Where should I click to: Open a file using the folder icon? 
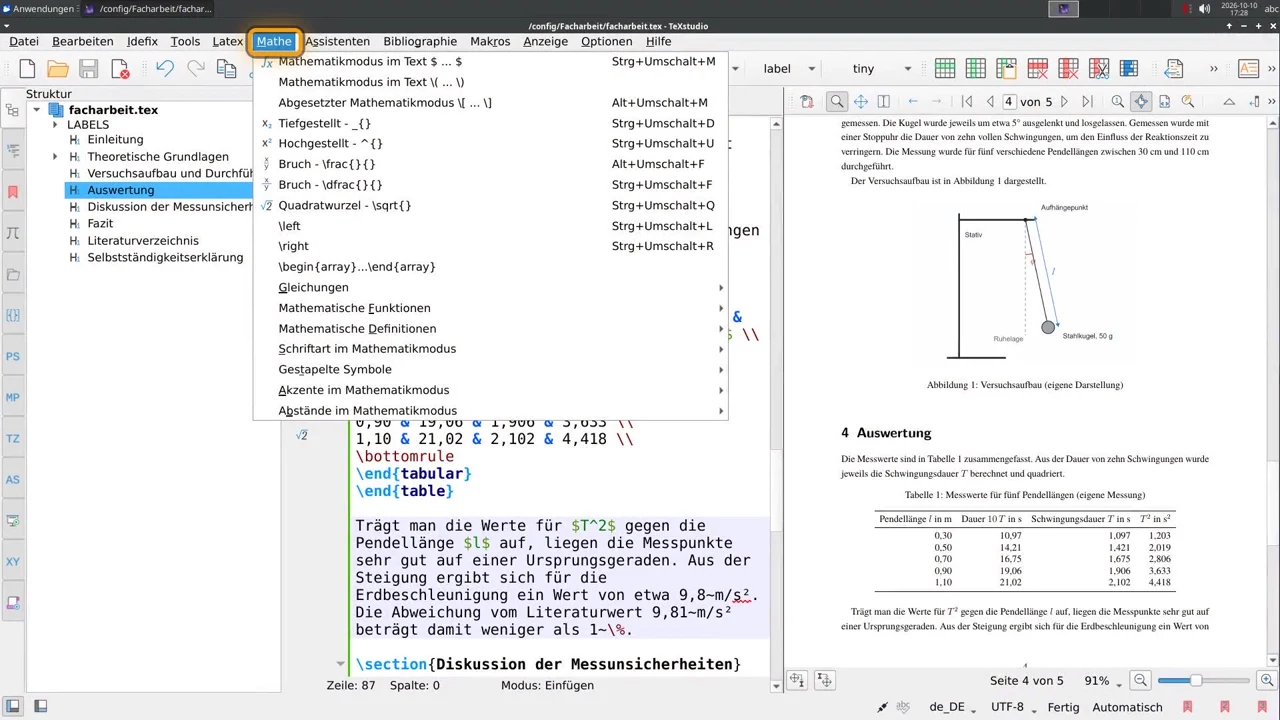58,69
